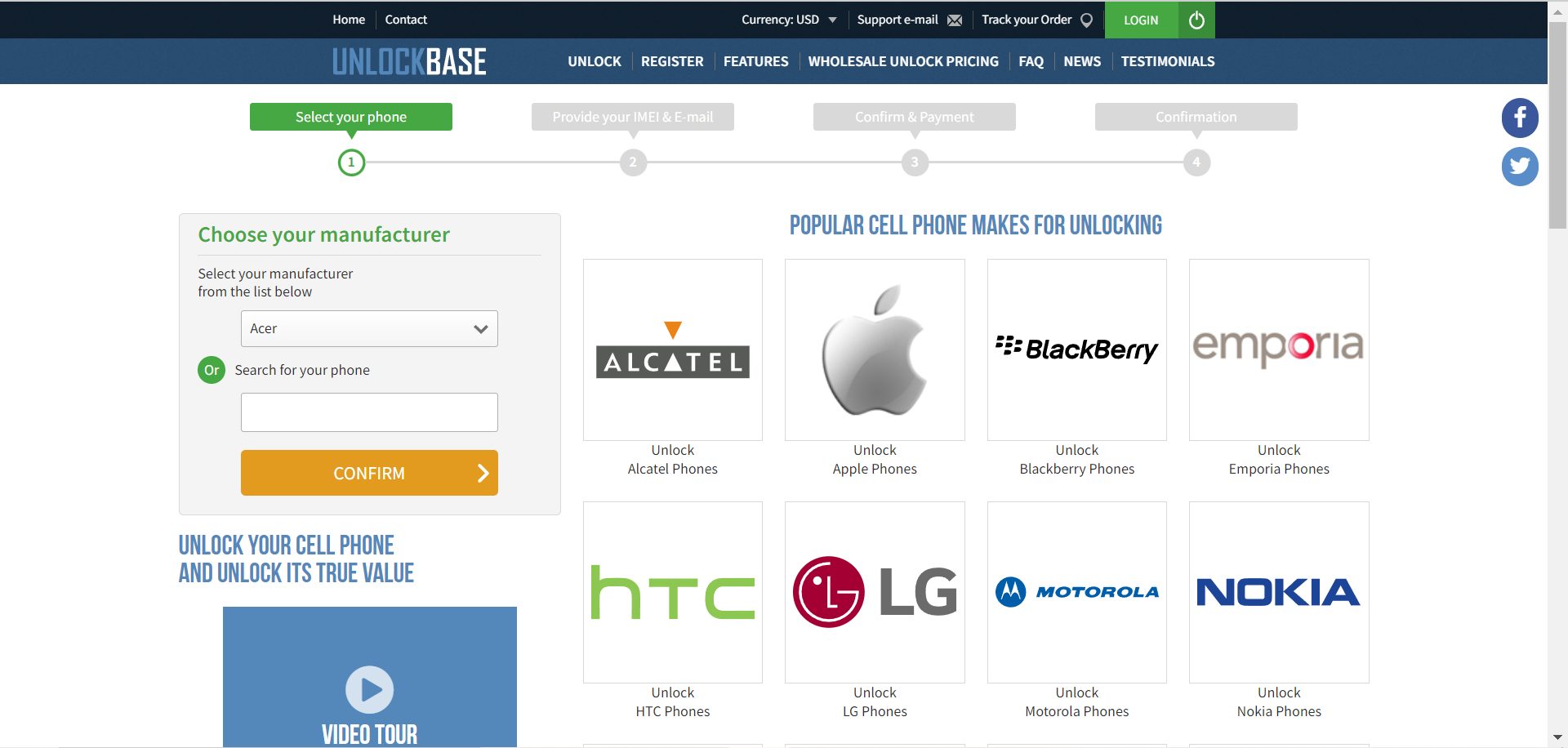Image resolution: width=1568 pixels, height=748 pixels.
Task: Choose the Nokia logo tile
Action: (x=1278, y=592)
